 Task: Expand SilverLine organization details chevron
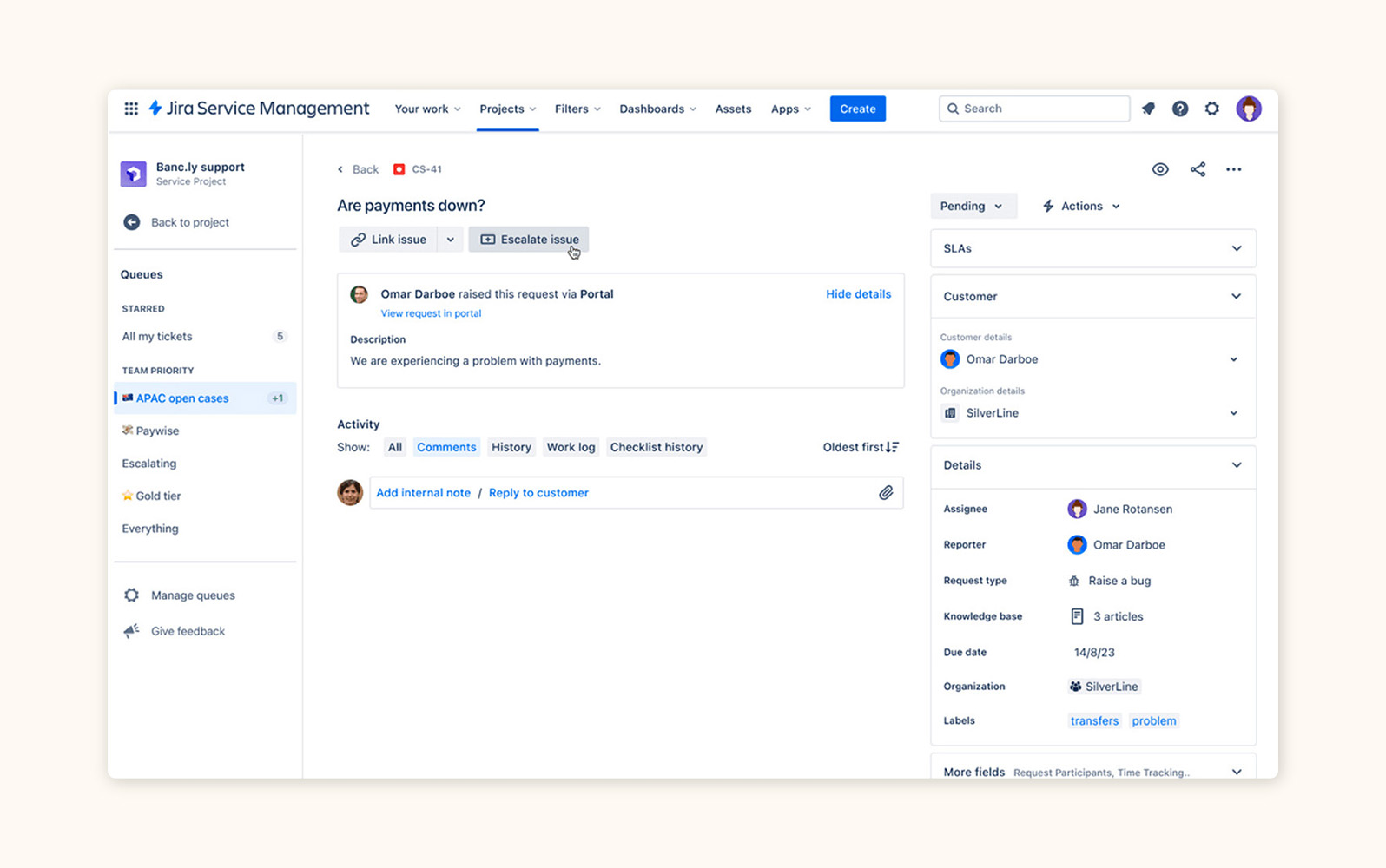click(1234, 413)
